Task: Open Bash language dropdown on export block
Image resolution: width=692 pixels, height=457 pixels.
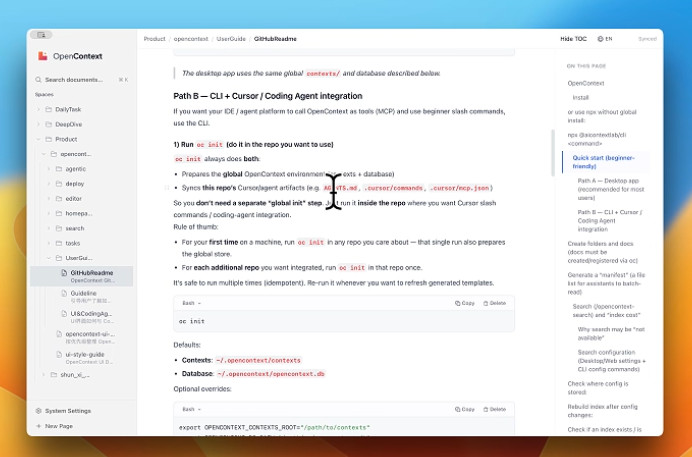Action: pos(191,409)
